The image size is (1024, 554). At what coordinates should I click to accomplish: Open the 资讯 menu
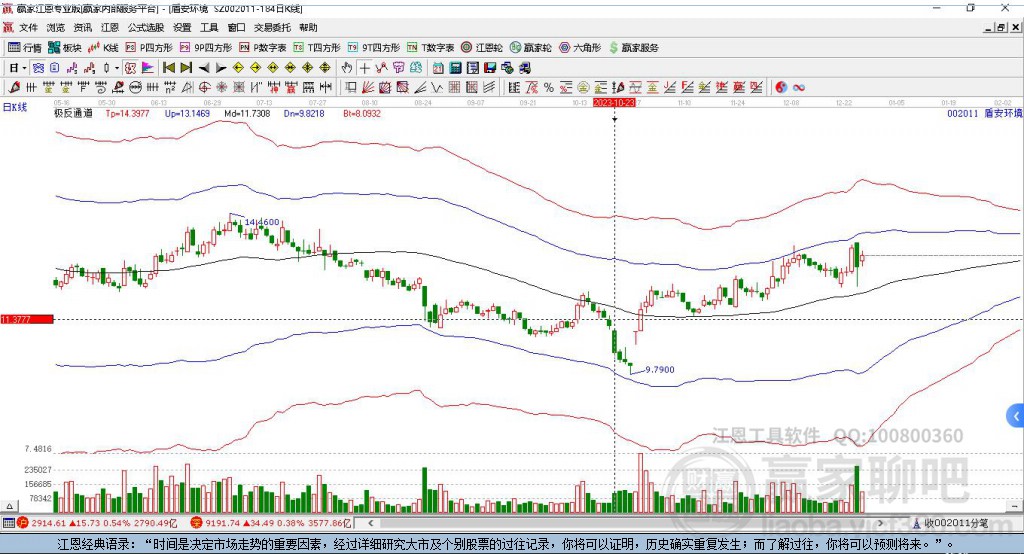[83, 27]
